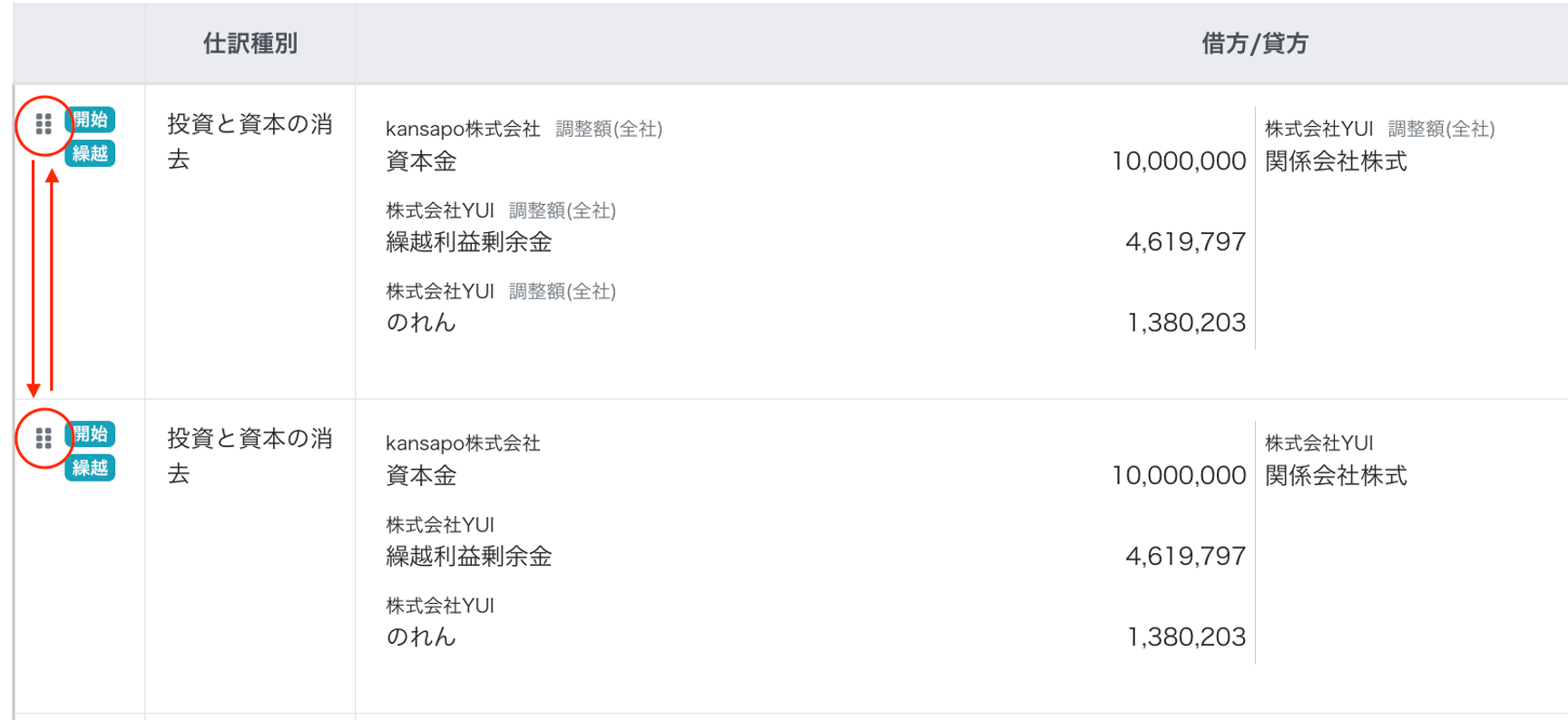Click the 仕訳種別 column header

point(250,44)
